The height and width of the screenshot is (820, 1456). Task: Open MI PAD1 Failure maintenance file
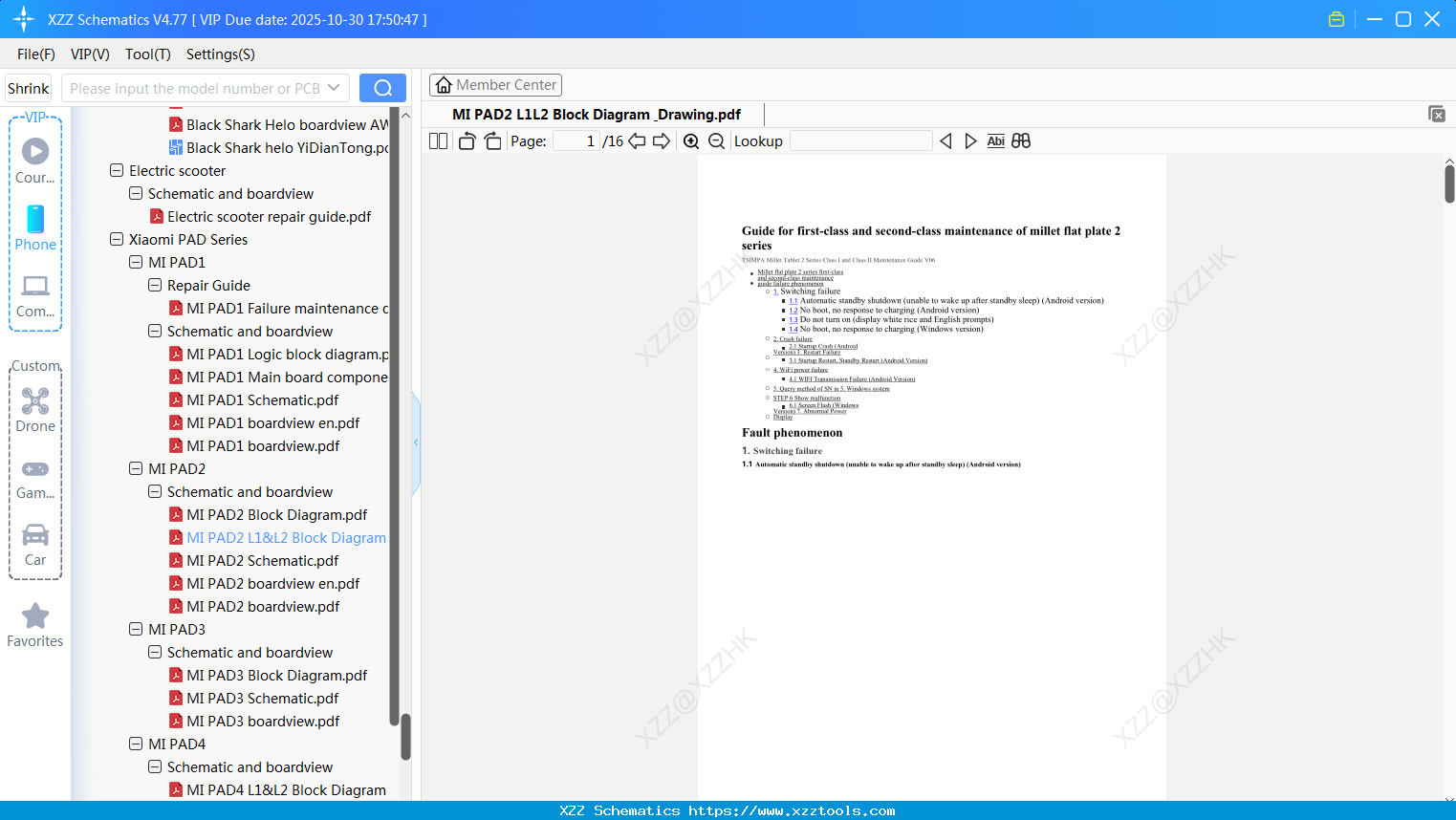(x=279, y=309)
